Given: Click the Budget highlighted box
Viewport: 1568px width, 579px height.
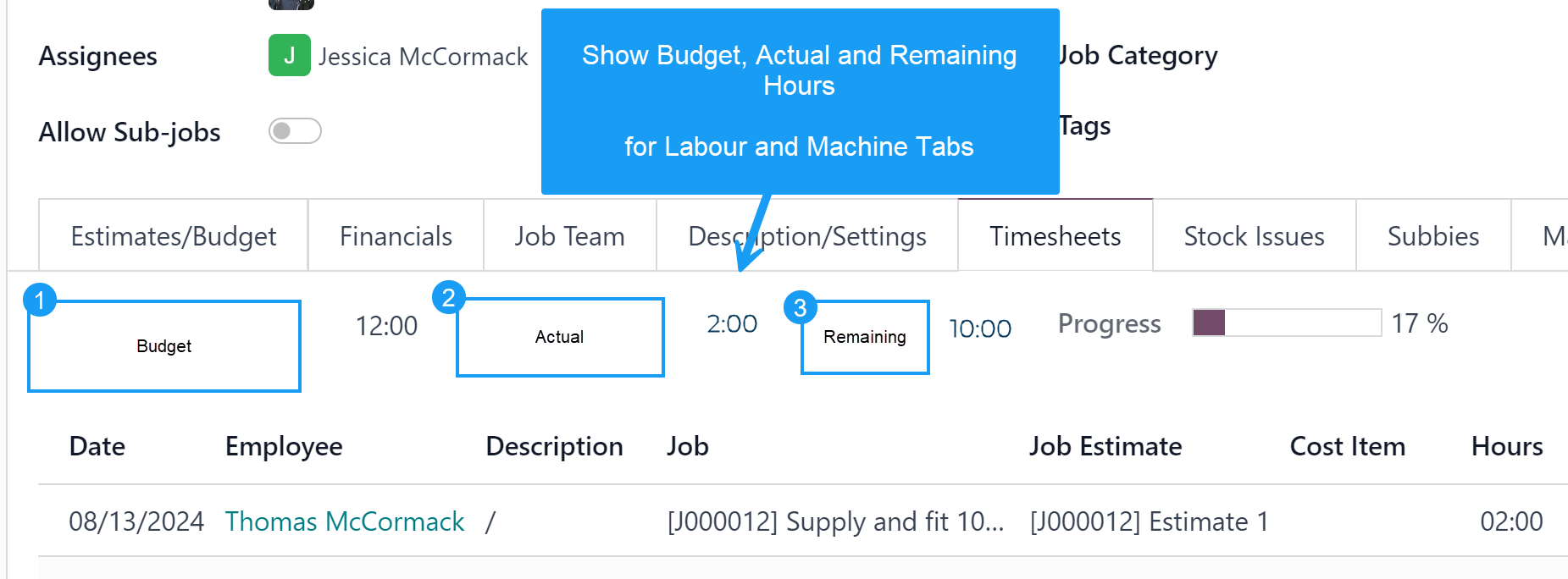Looking at the screenshot, I should (x=164, y=346).
